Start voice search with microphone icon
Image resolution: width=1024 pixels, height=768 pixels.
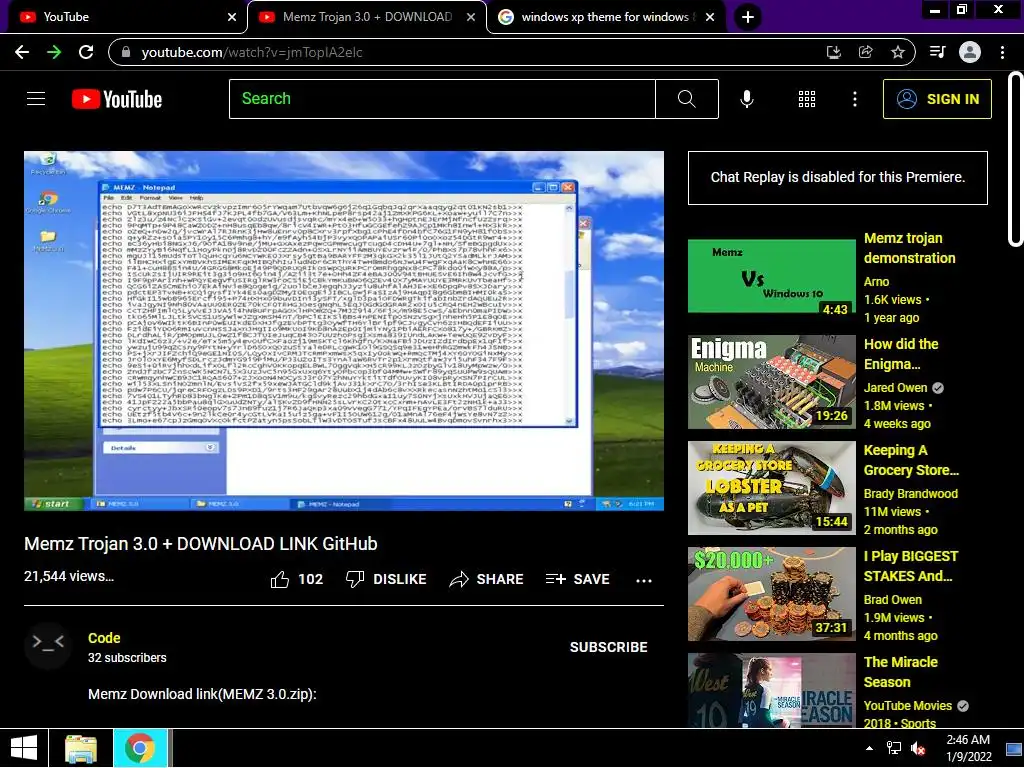746,99
